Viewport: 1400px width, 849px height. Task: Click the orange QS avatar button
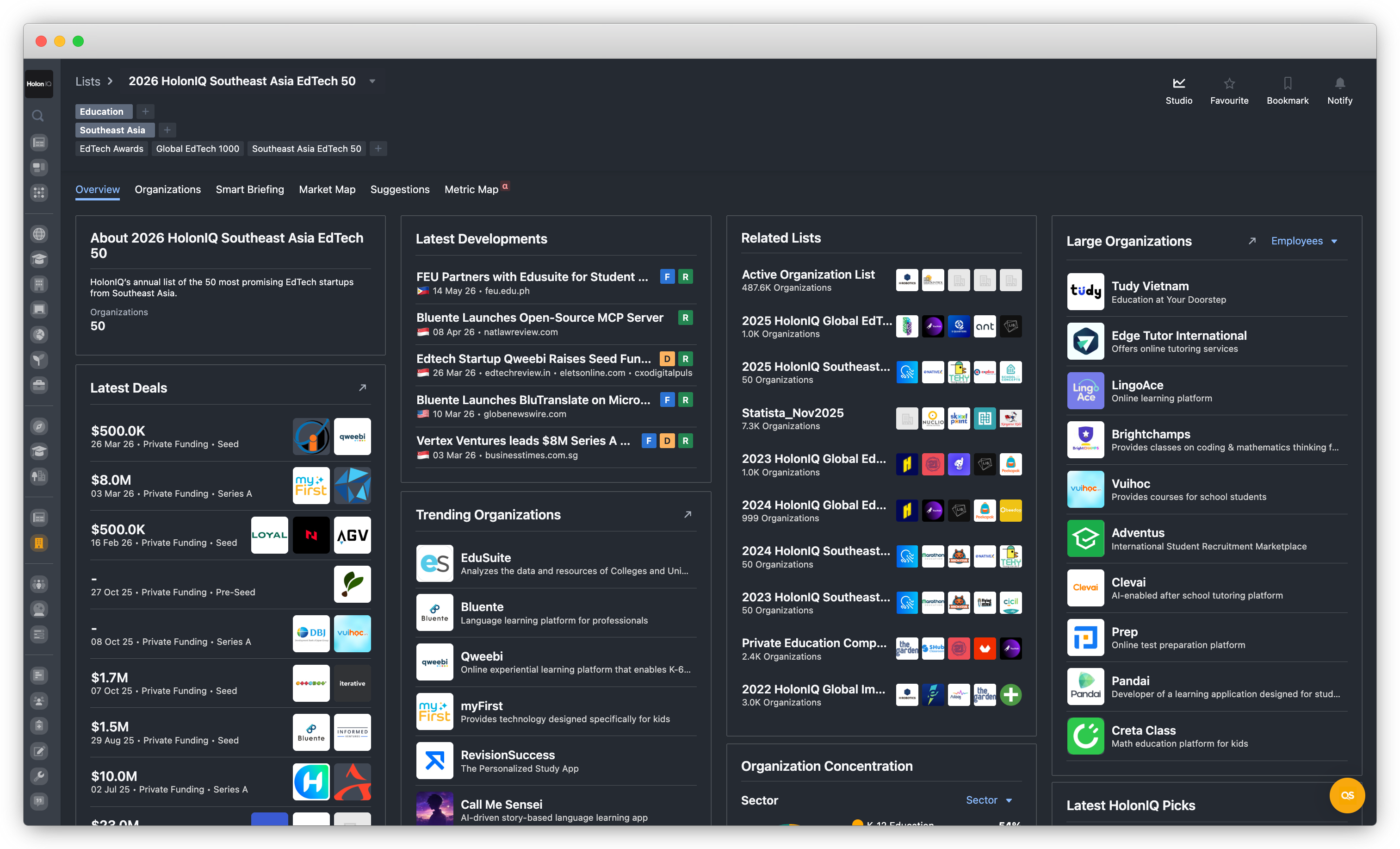click(1347, 795)
